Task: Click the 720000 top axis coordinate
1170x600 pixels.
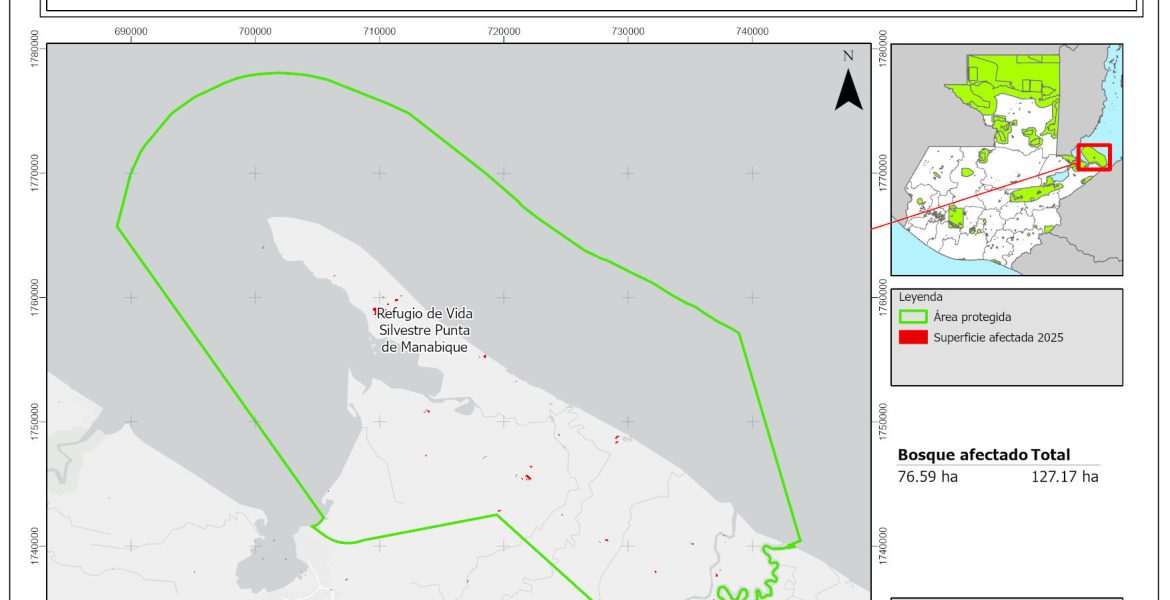Action: pyautogui.click(x=504, y=31)
